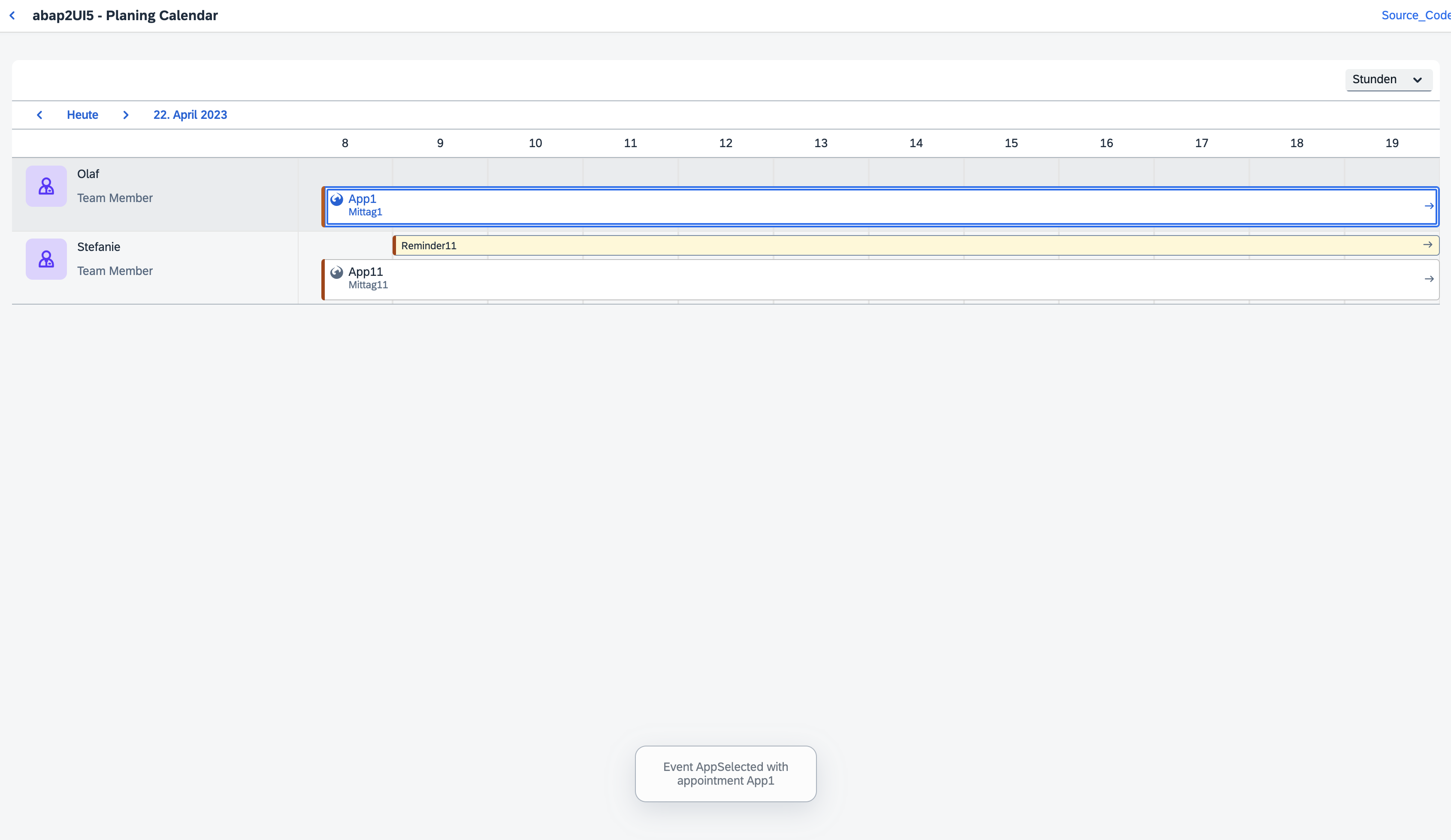This screenshot has width=1451, height=840.
Task: Click Stefanie's team member avatar icon
Action: pyautogui.click(x=46, y=259)
